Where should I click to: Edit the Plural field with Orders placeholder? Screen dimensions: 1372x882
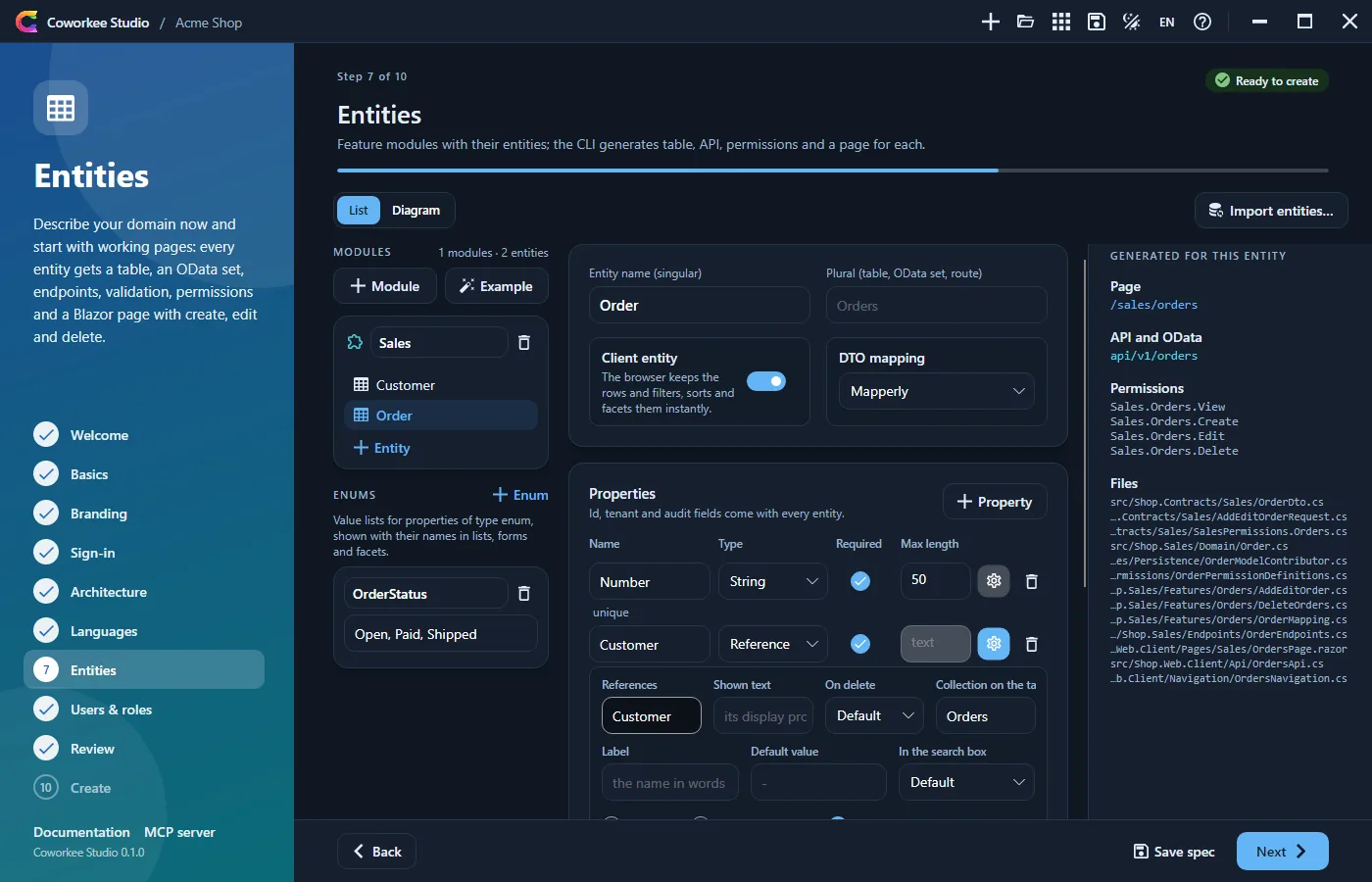(x=937, y=305)
